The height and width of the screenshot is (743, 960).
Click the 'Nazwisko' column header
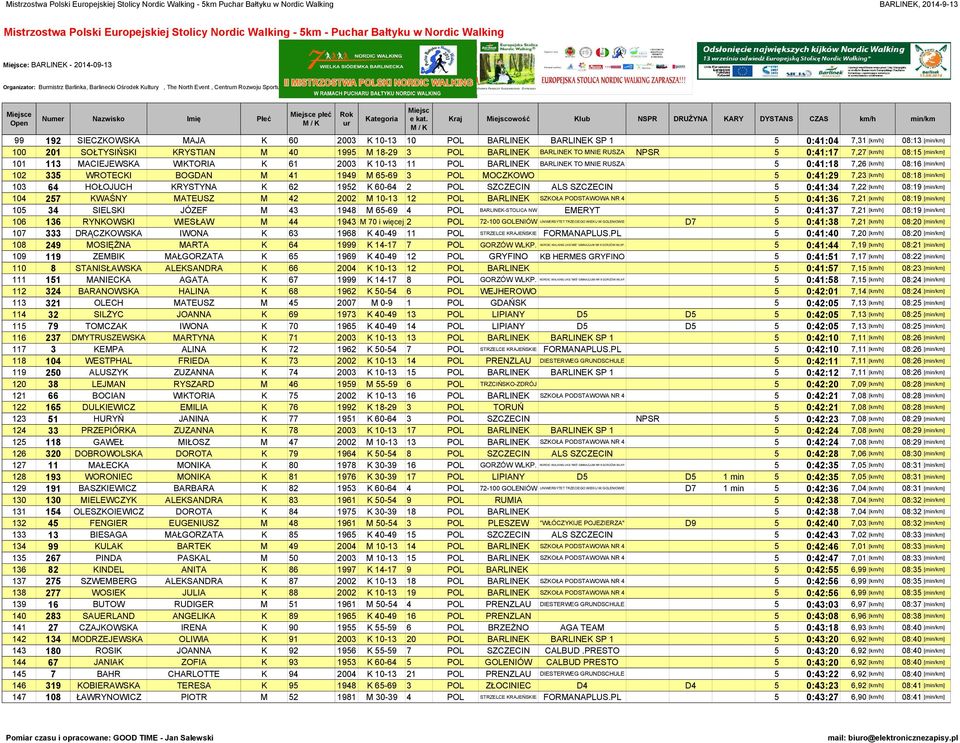pyautogui.click(x=108, y=119)
